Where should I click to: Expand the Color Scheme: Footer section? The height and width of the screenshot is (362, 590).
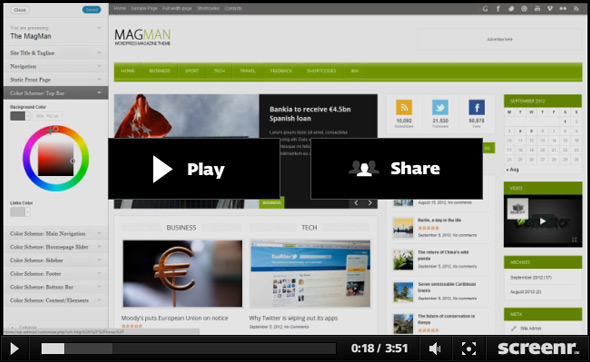[x=56, y=274]
